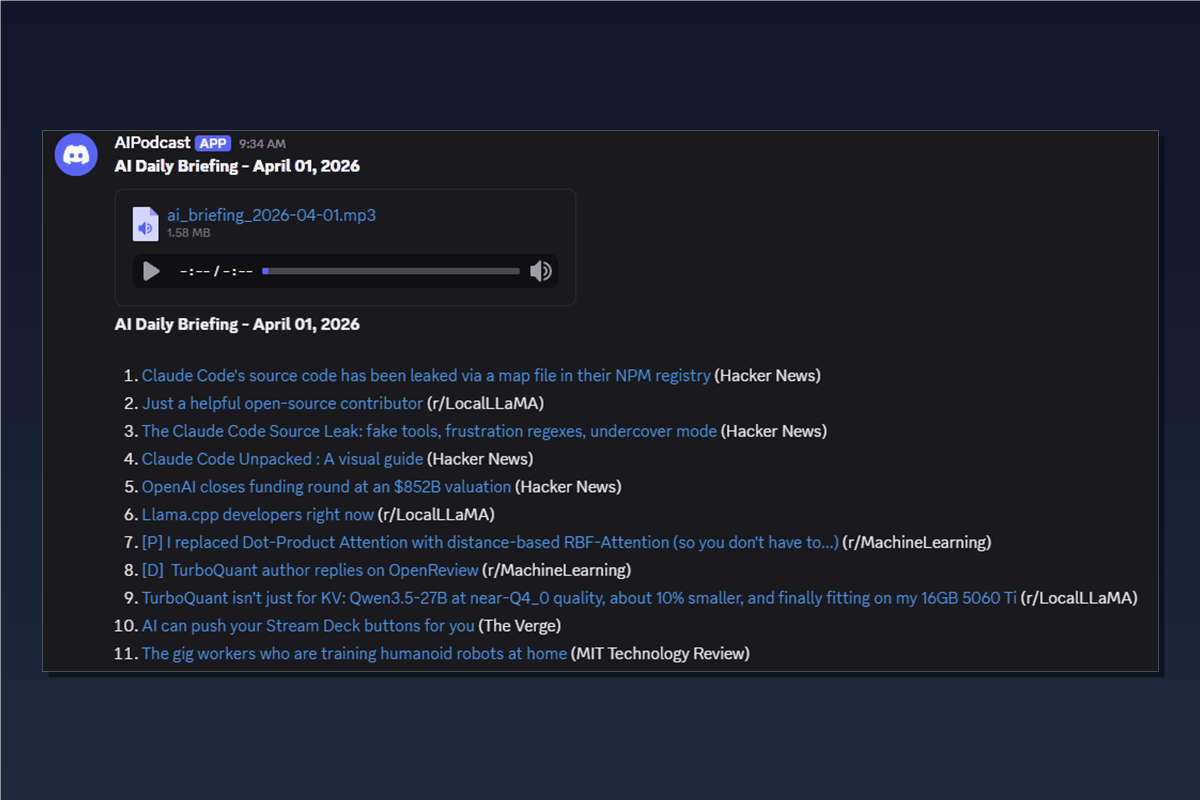The height and width of the screenshot is (800, 1200).
Task: Open the Claude Code source leak article
Action: (425, 375)
